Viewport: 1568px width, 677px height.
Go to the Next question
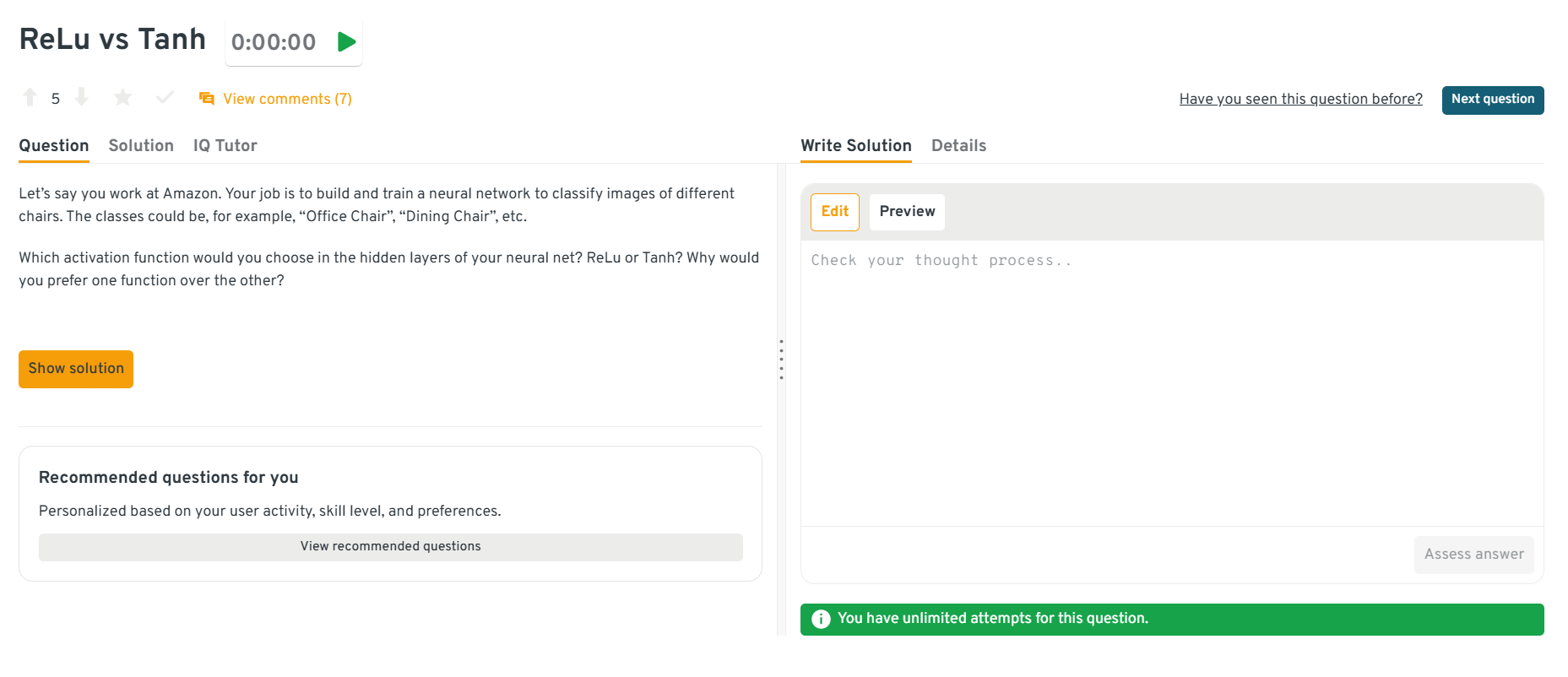(1492, 100)
